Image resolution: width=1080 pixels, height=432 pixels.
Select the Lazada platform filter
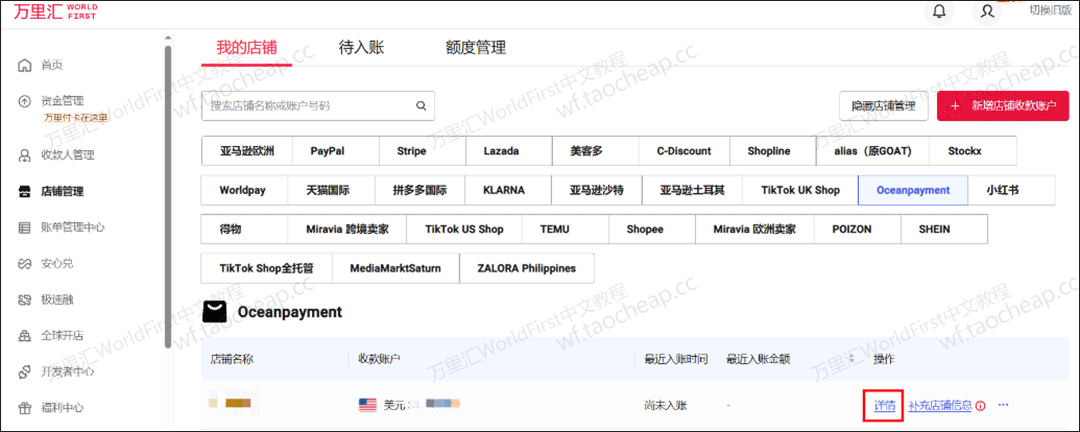(x=509, y=151)
